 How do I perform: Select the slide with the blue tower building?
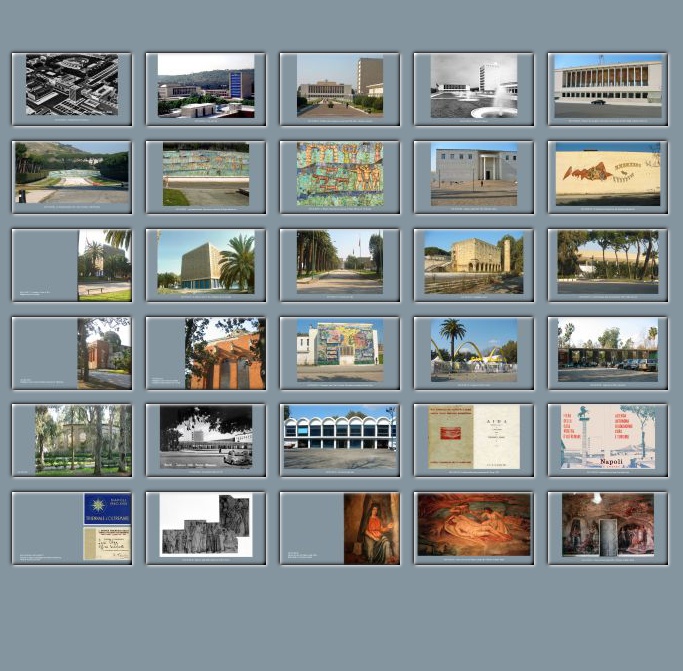[x=206, y=89]
